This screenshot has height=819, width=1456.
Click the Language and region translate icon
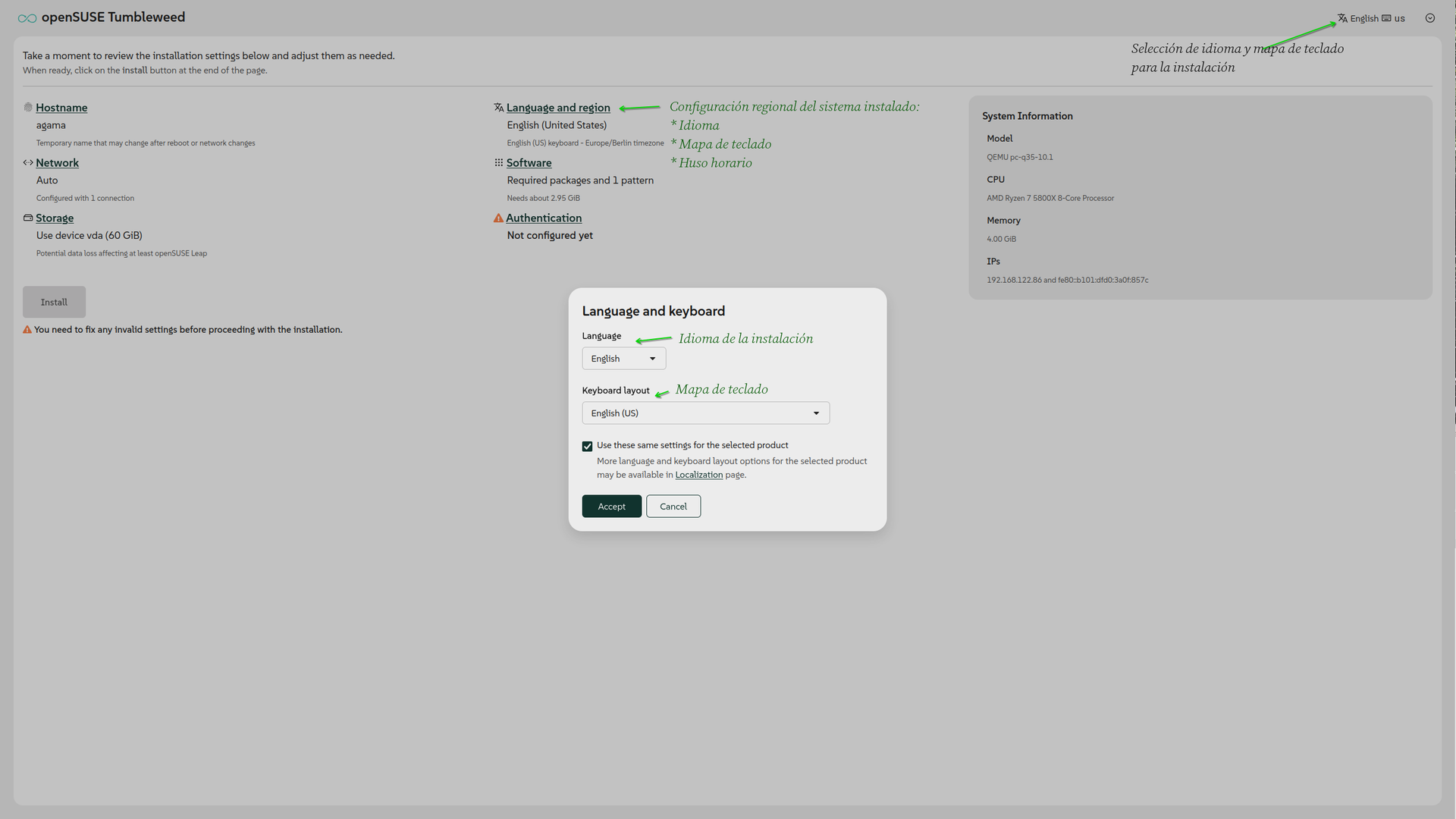click(x=498, y=108)
